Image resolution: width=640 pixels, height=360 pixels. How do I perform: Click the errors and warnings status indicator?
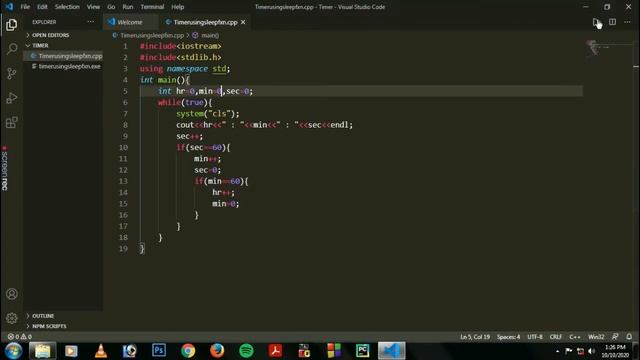19,337
